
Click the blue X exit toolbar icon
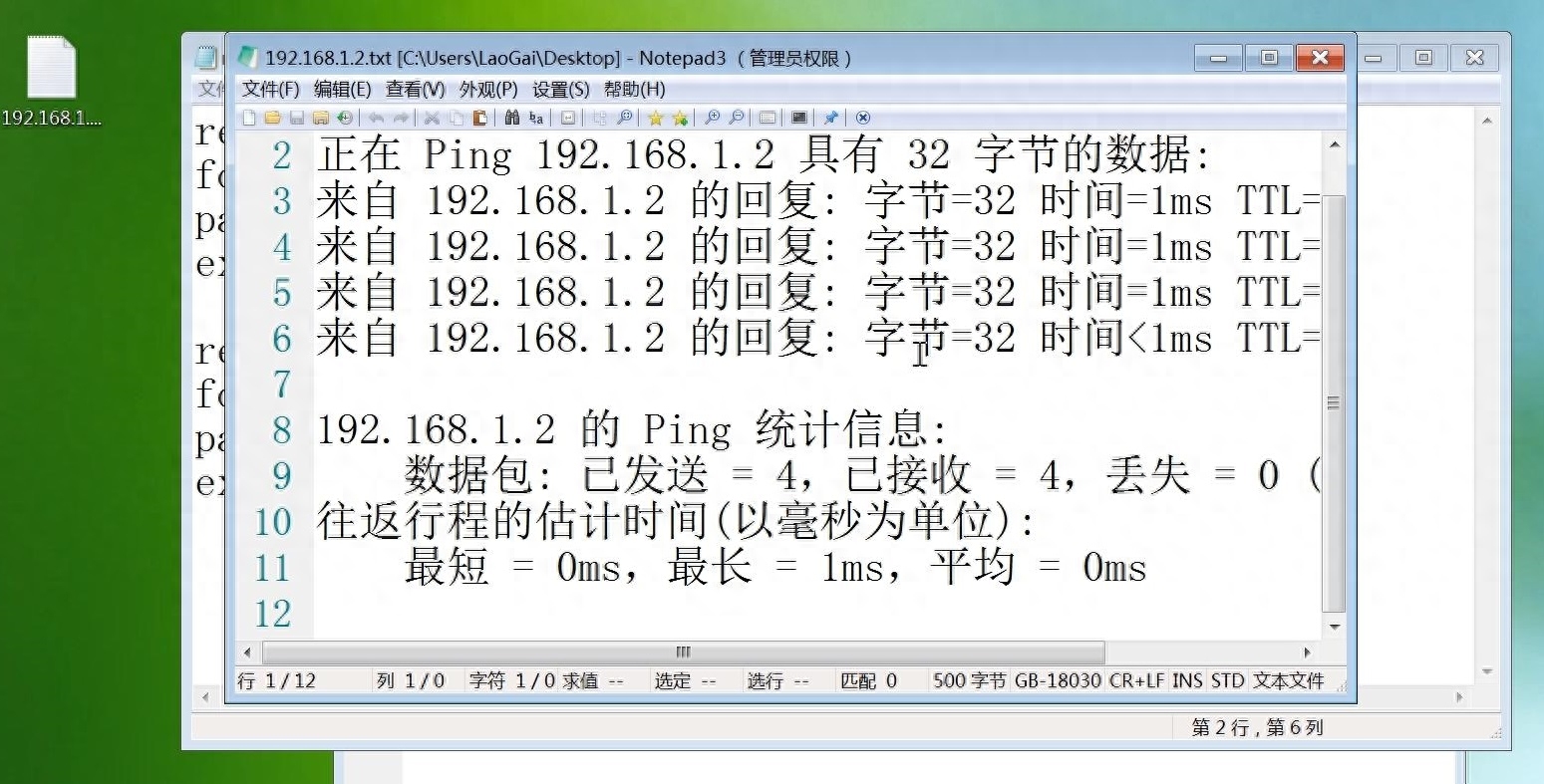[862, 118]
